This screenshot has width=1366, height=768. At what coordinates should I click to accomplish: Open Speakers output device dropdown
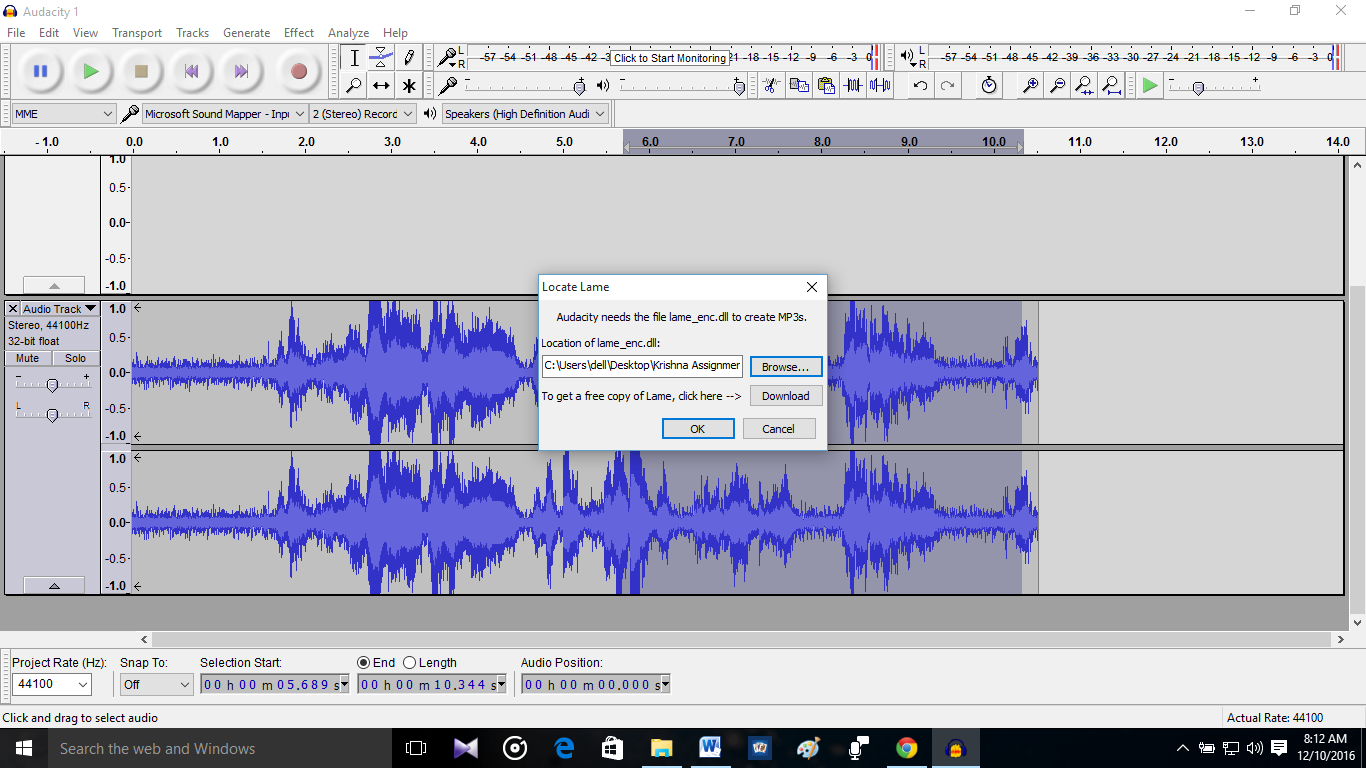[525, 114]
